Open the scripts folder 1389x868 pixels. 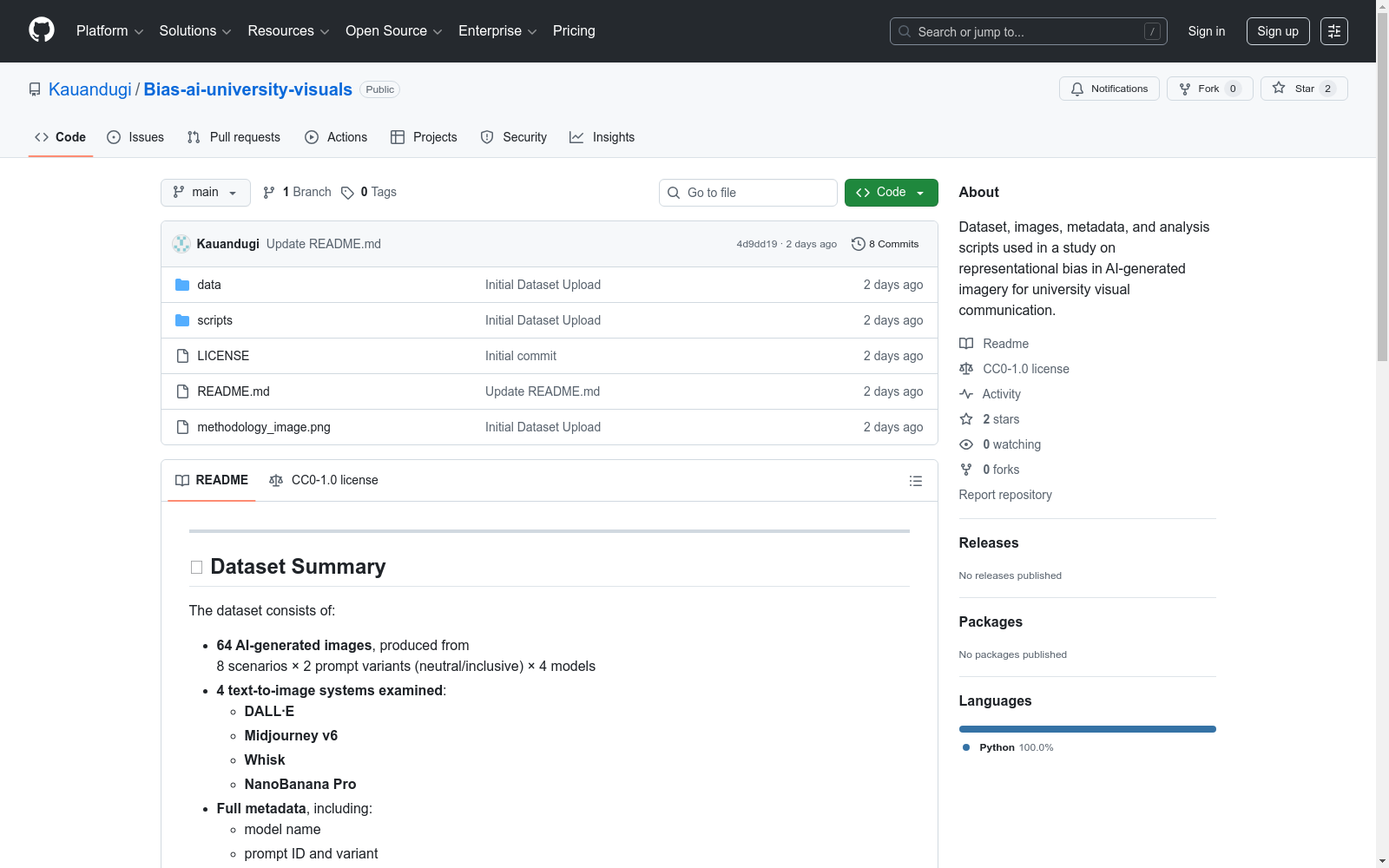tap(214, 320)
